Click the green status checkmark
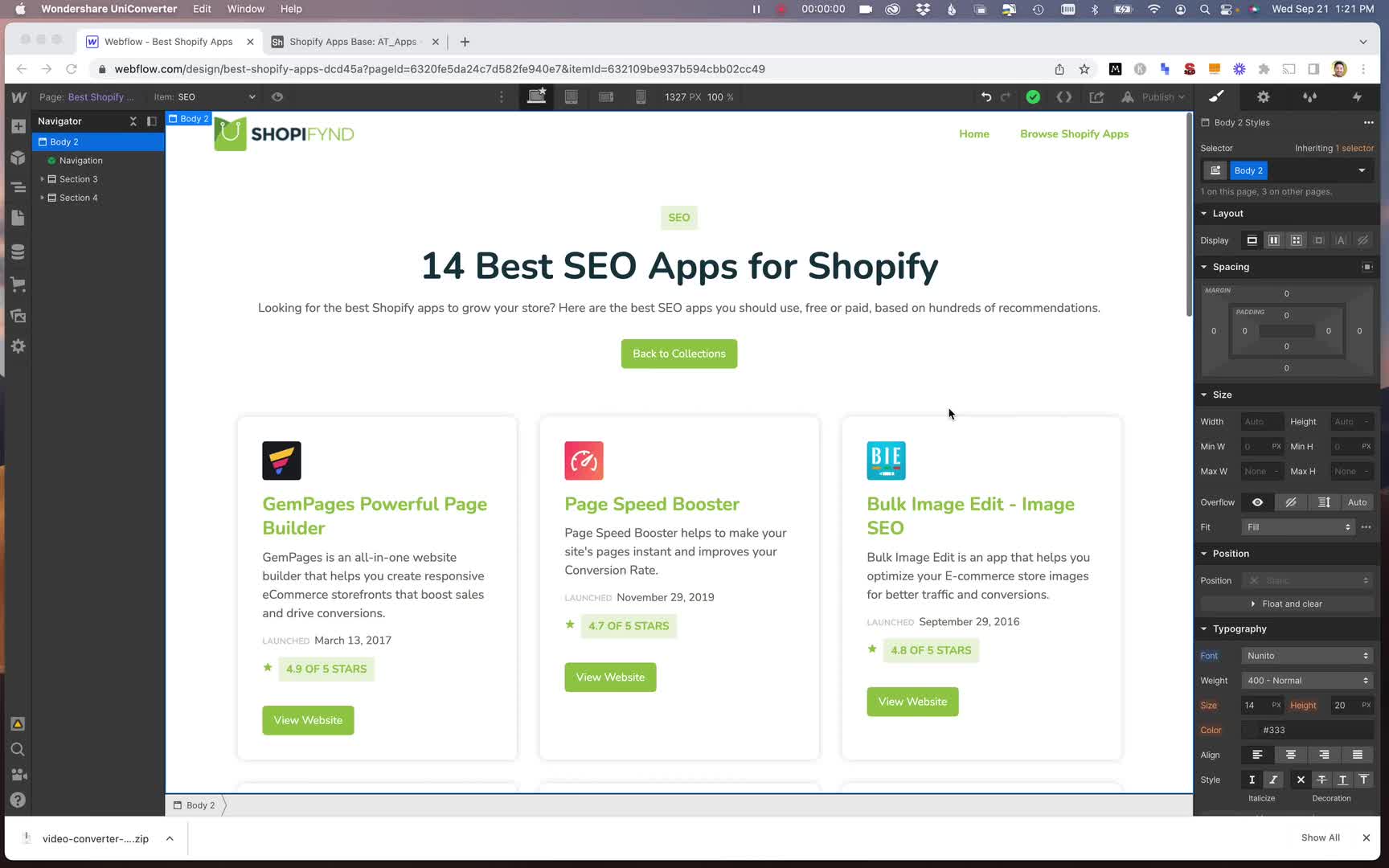Screen dimensions: 1389x868 (1033, 96)
